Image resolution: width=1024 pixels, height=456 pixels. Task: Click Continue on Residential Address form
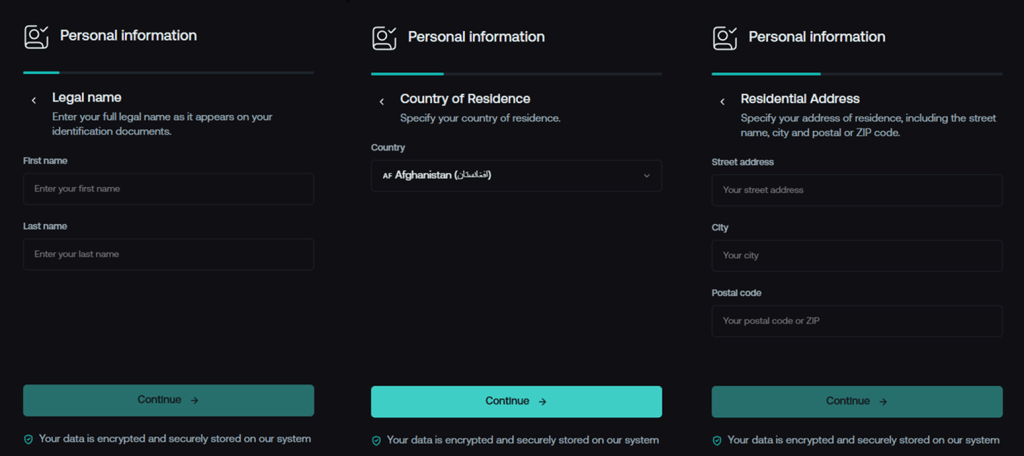point(857,402)
